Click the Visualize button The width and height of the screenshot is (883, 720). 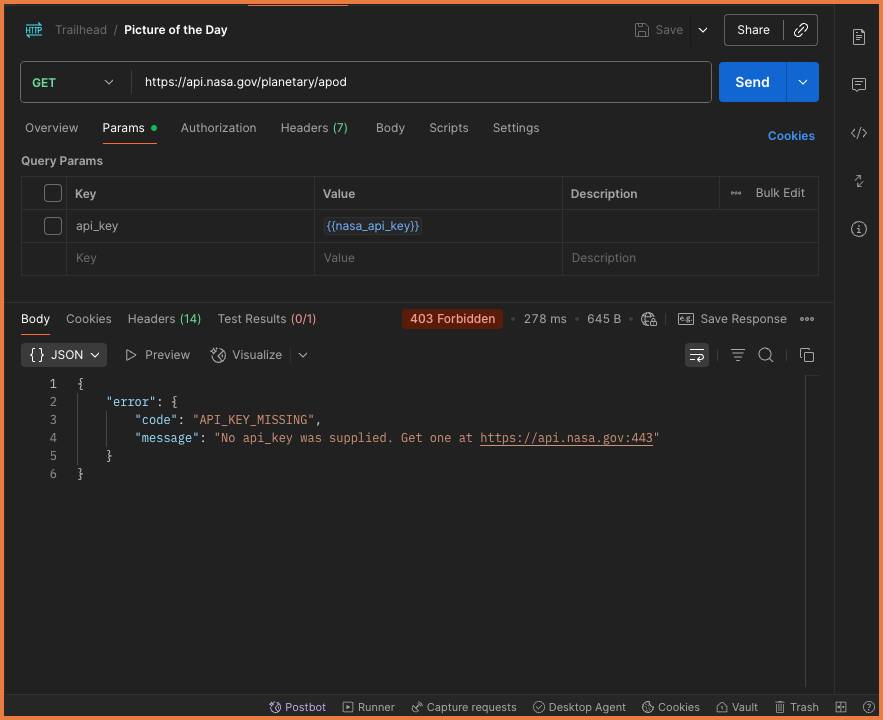(246, 355)
